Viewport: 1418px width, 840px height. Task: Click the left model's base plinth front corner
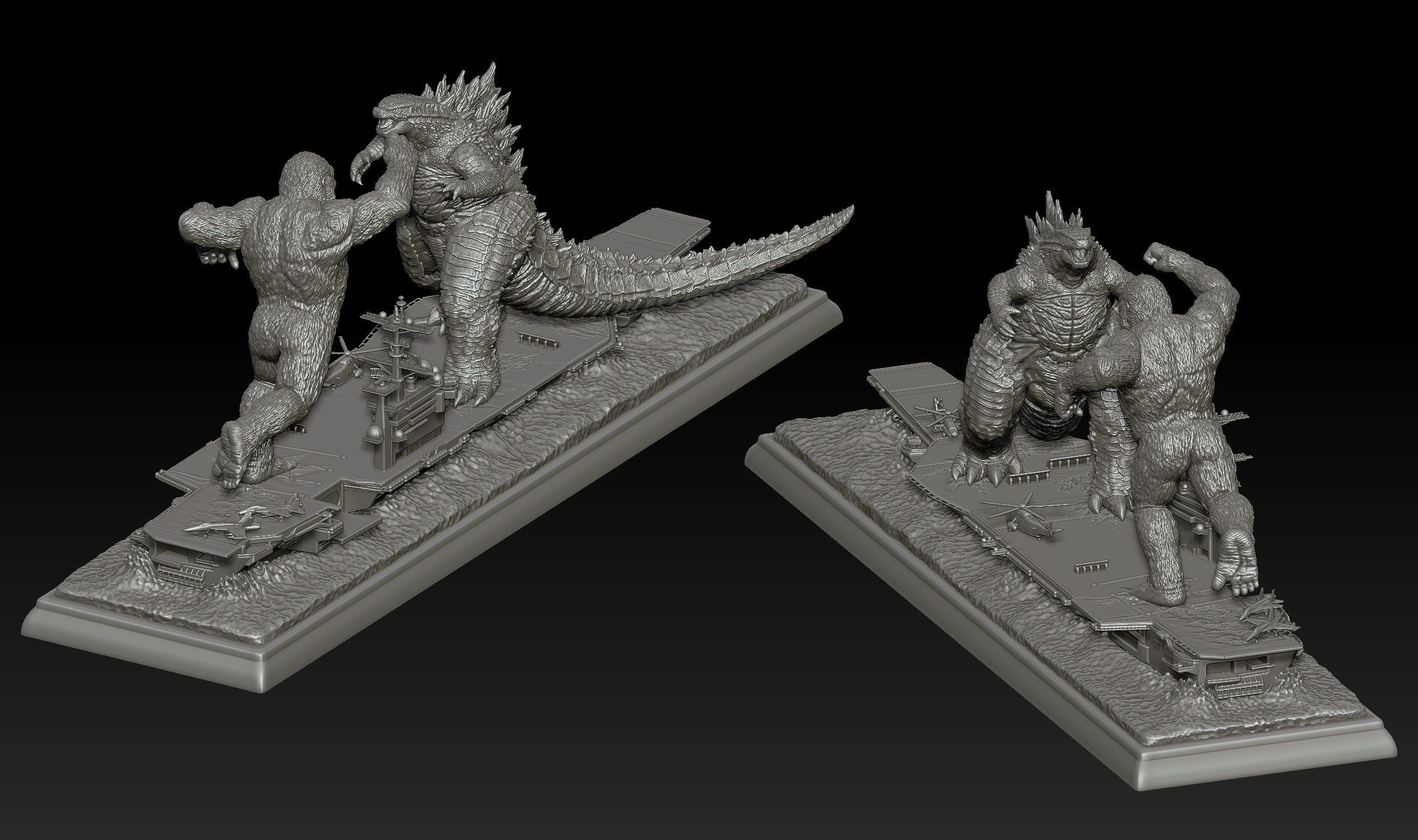[x=262, y=674]
